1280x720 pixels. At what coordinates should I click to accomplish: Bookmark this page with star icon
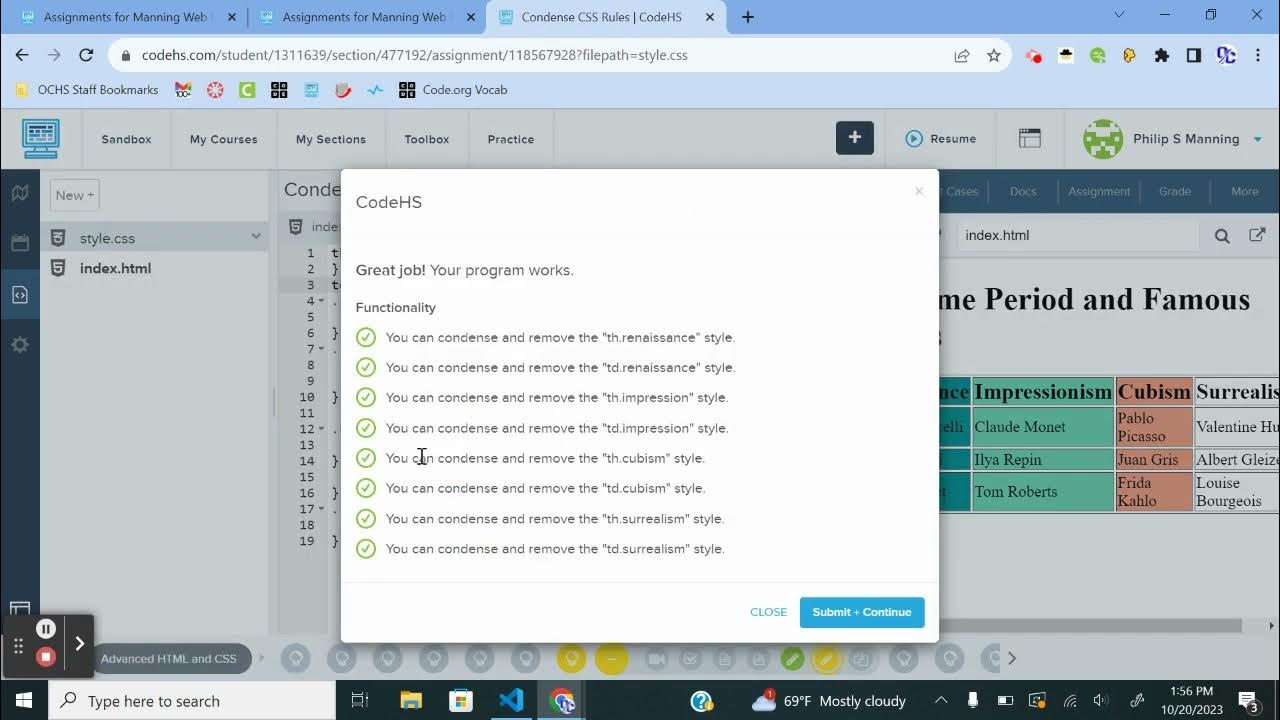click(x=993, y=56)
